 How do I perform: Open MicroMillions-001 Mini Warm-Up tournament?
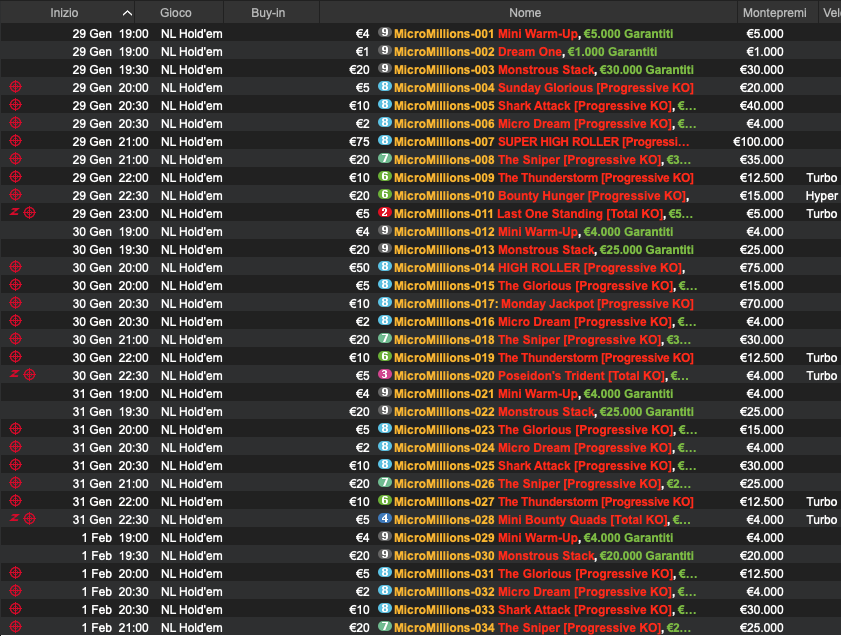tap(533, 34)
